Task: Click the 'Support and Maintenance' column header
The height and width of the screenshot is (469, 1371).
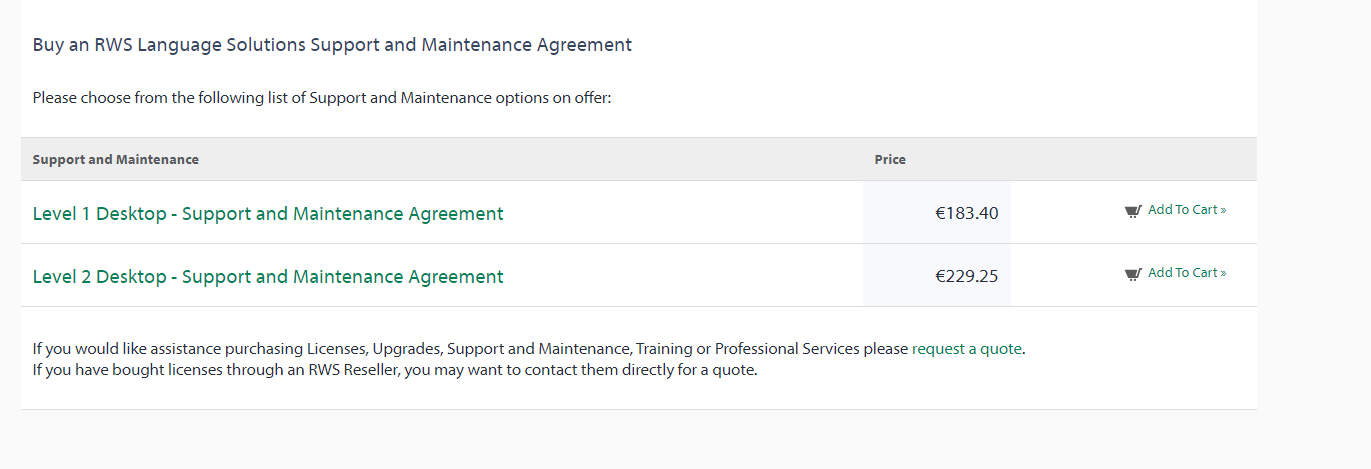Action: 116,159
